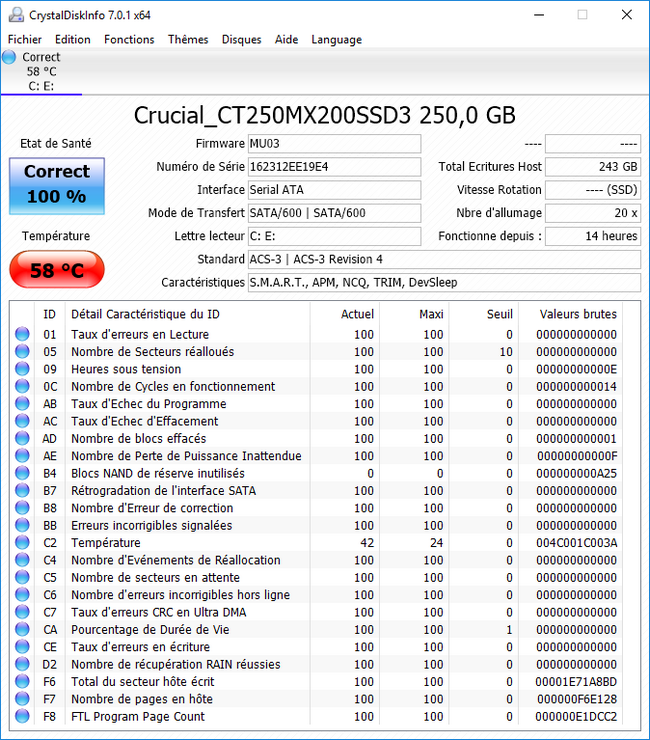Click the ID column header
Screen dimensions: 650x740
[x=50, y=314]
